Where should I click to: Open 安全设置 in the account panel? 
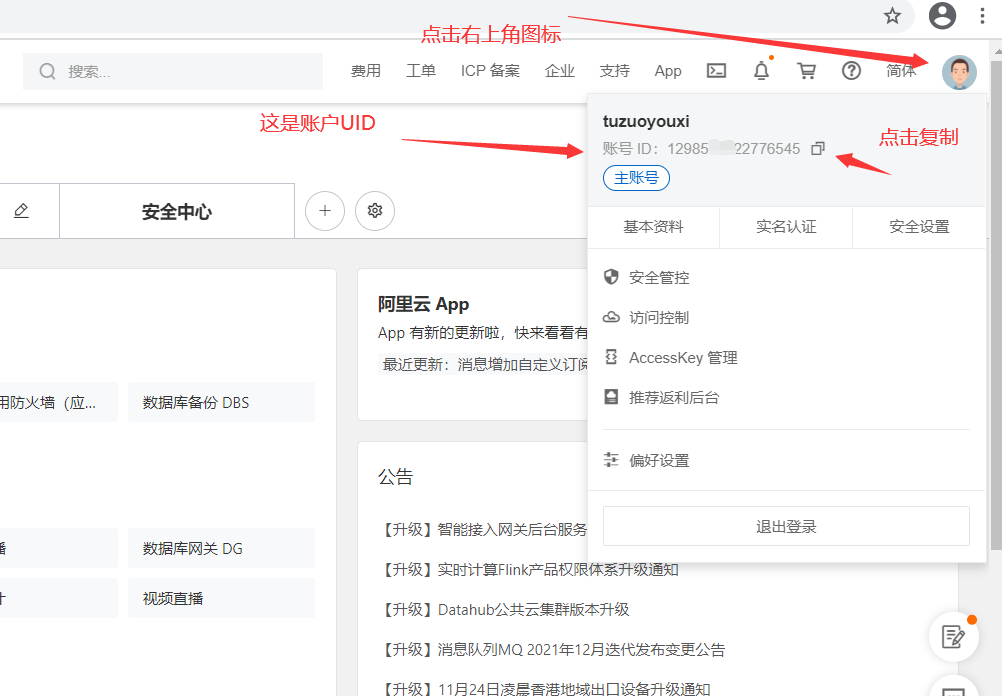click(919, 227)
